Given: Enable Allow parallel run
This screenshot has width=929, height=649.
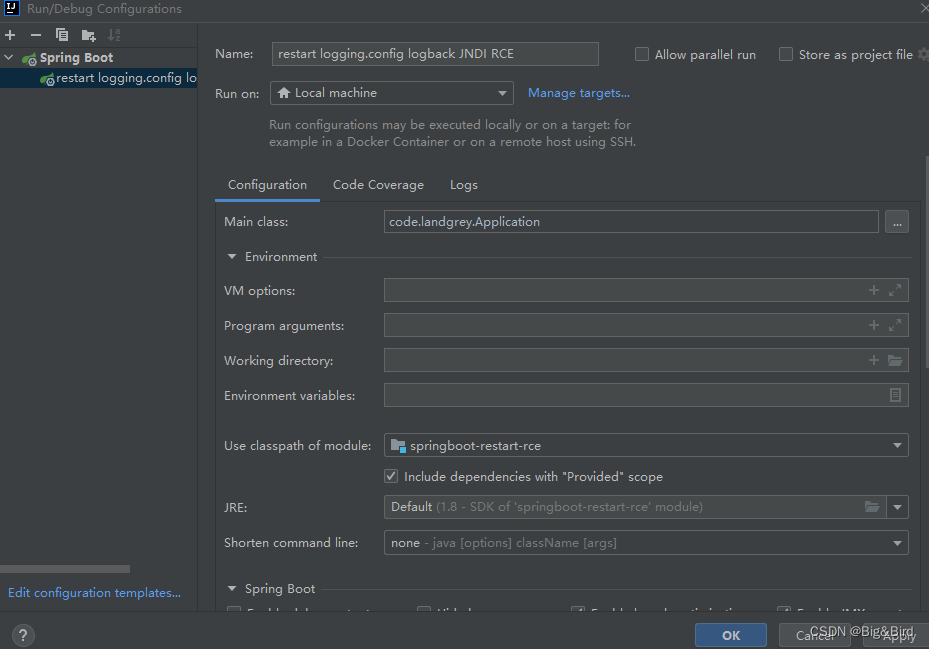Looking at the screenshot, I should (640, 54).
